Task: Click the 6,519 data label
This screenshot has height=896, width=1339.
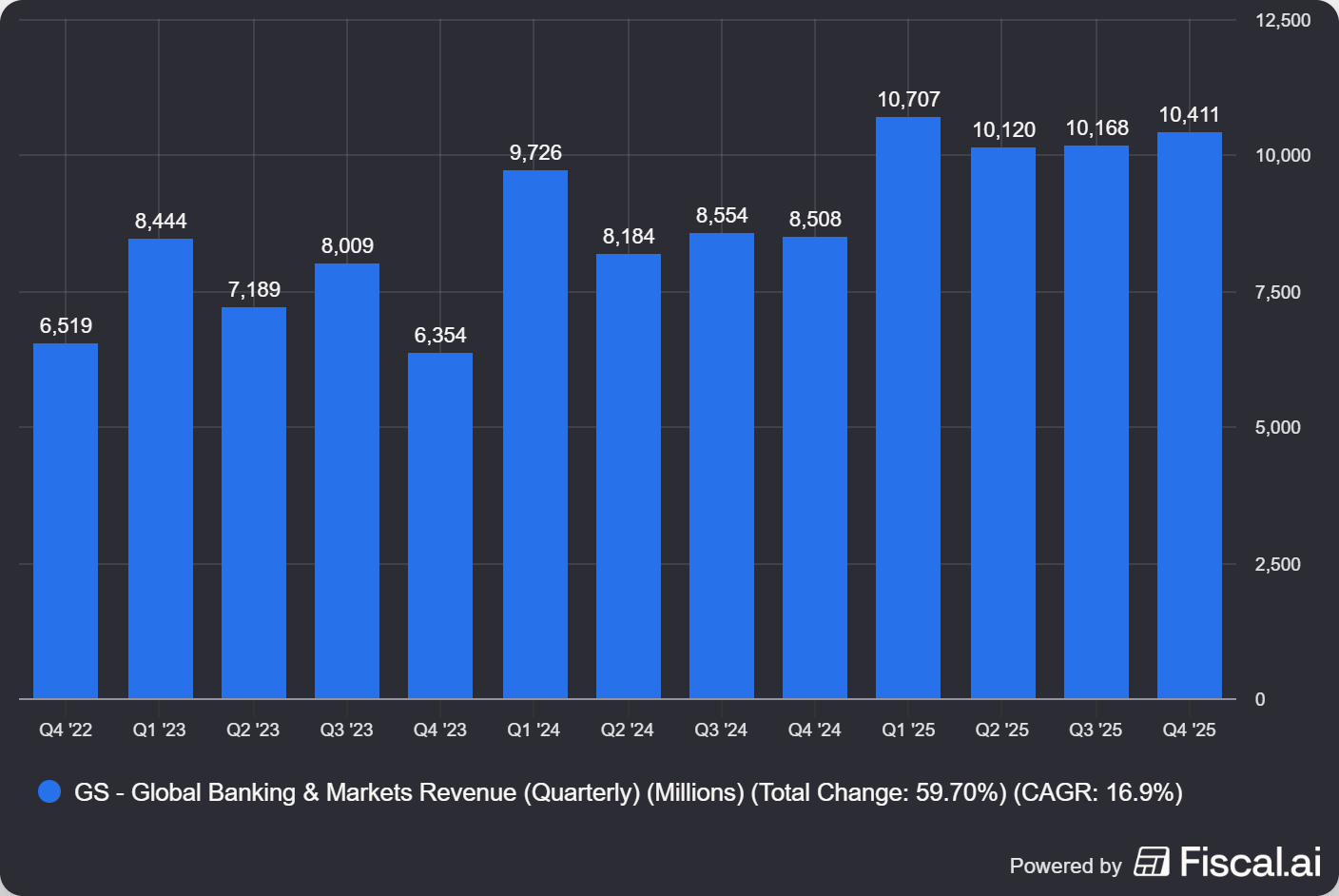Action: (66, 326)
